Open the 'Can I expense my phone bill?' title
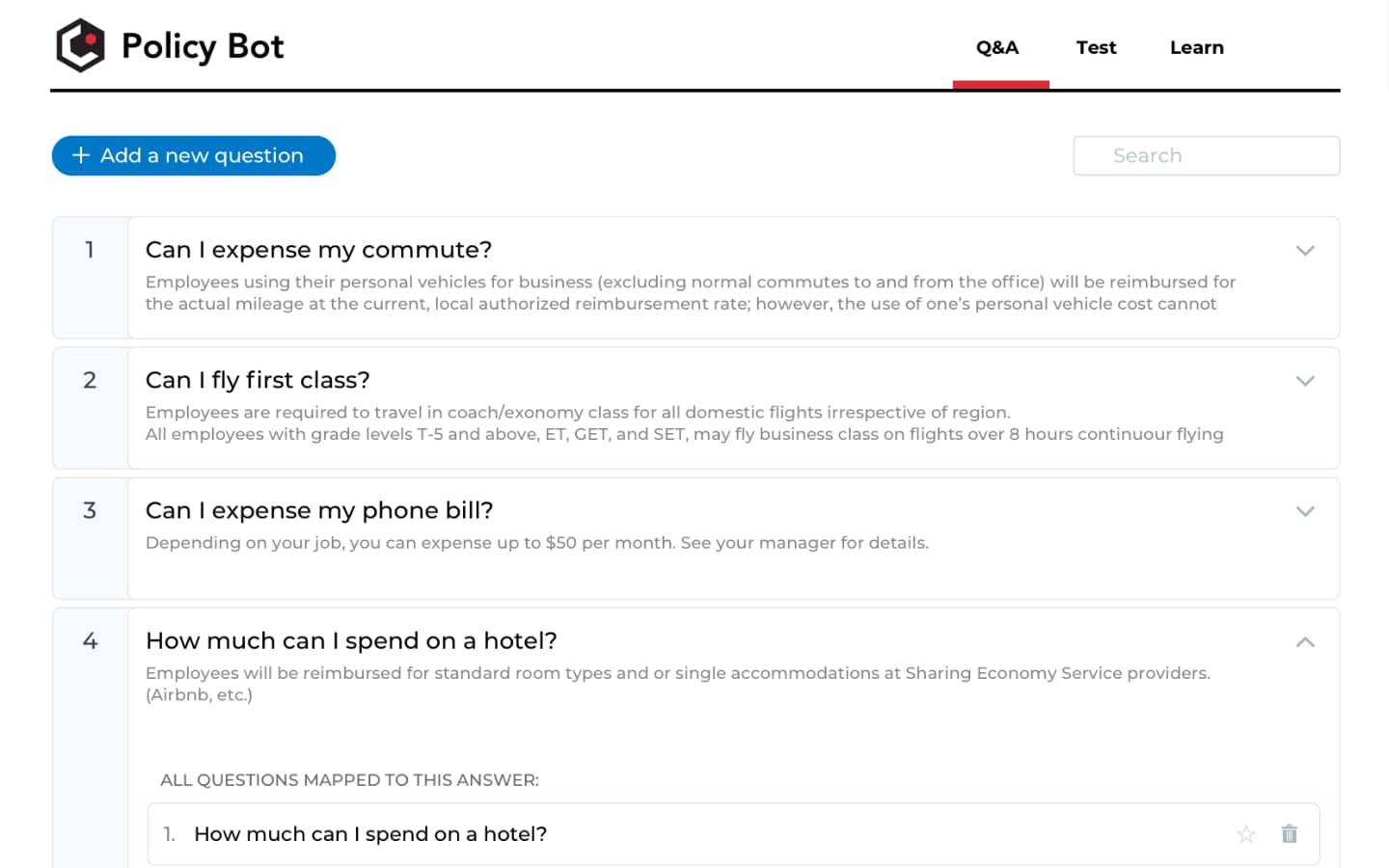The image size is (1389, 868). (319, 510)
